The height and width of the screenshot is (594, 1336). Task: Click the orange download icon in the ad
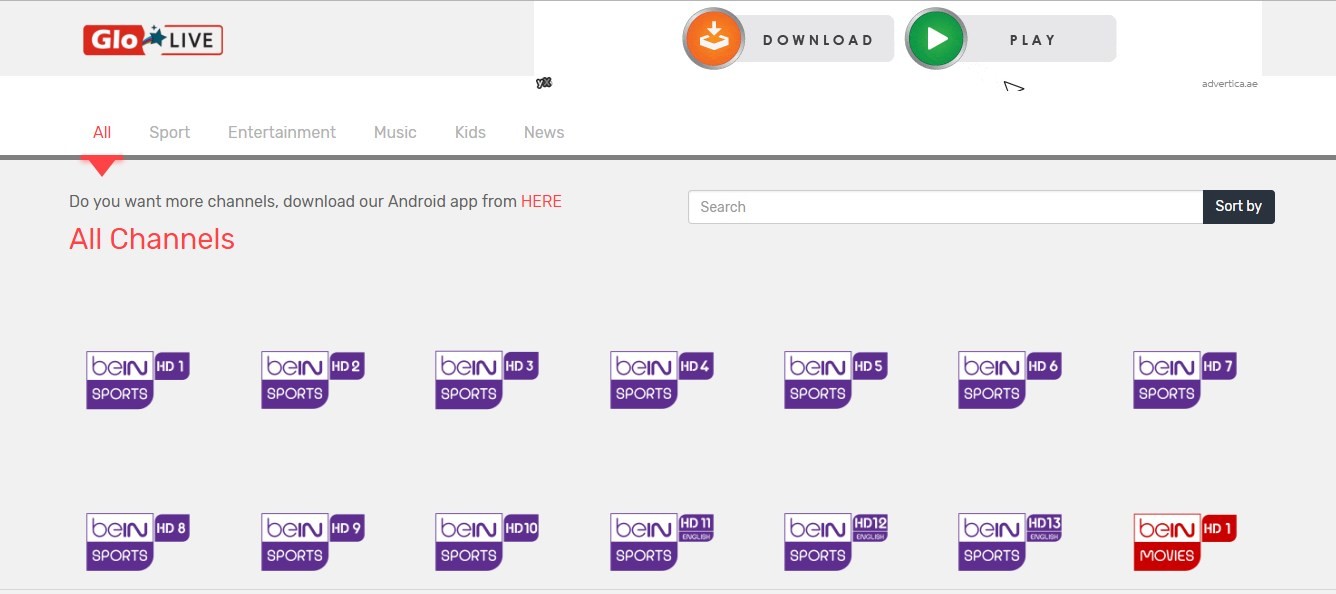713,39
